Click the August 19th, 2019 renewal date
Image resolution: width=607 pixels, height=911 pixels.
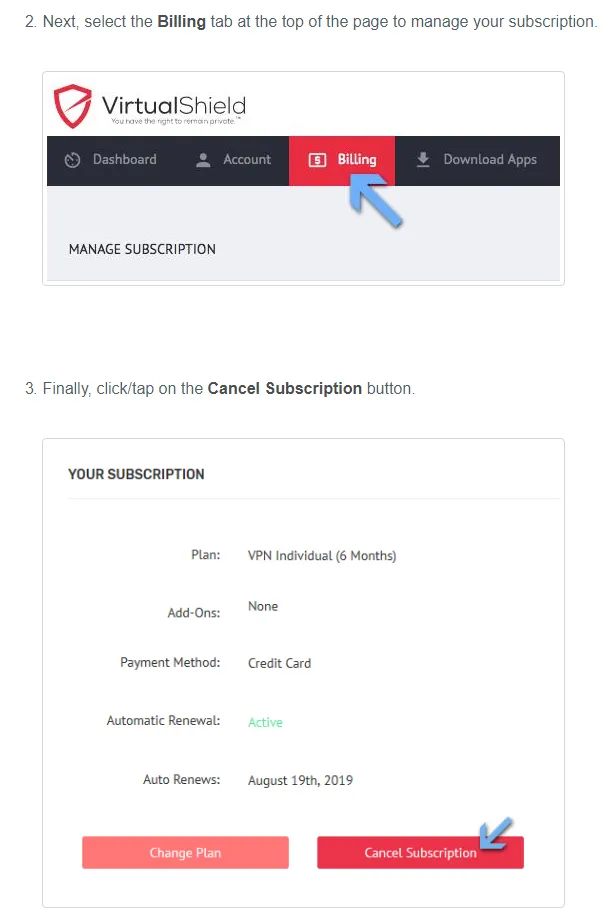click(300, 780)
